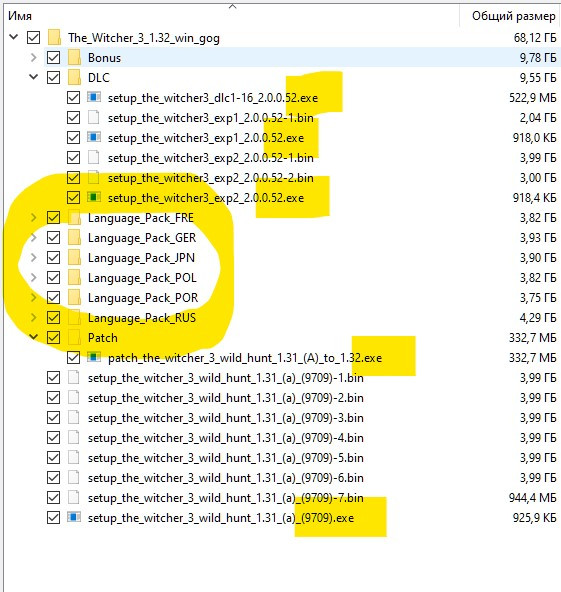
Task: Expand the Language_Pack_GER folder
Action: [x=34, y=237]
